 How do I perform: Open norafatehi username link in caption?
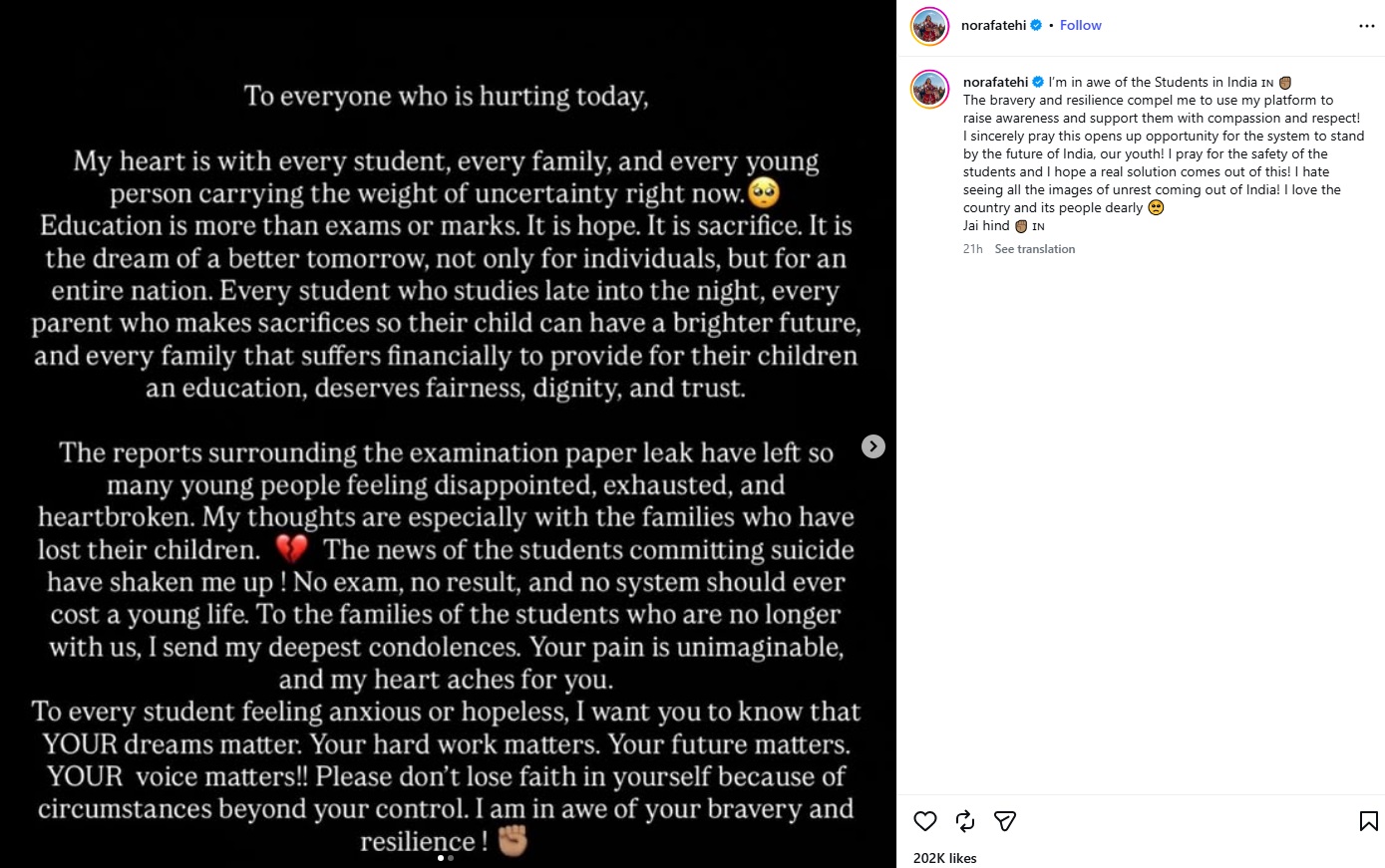coord(995,82)
